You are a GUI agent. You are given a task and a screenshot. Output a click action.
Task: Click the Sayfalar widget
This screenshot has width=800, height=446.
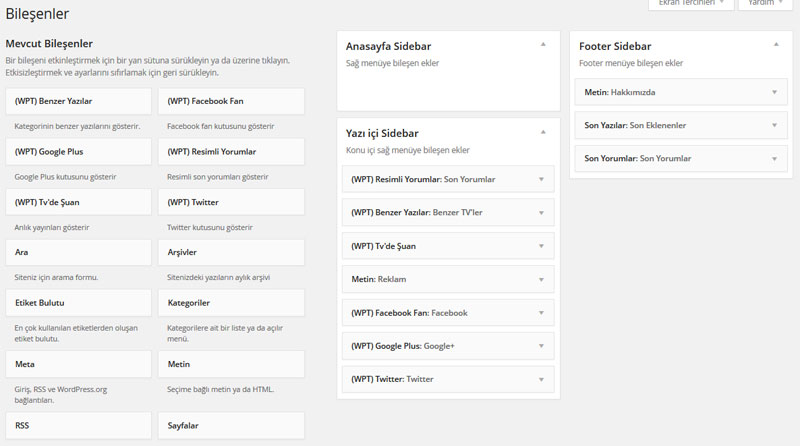(x=231, y=426)
